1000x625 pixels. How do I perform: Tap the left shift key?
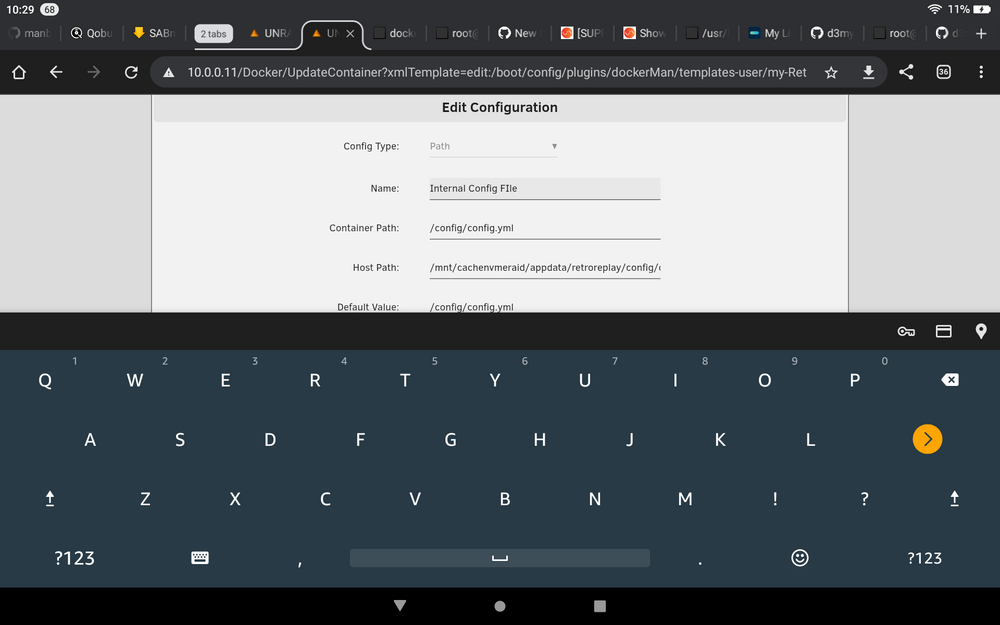click(50, 499)
